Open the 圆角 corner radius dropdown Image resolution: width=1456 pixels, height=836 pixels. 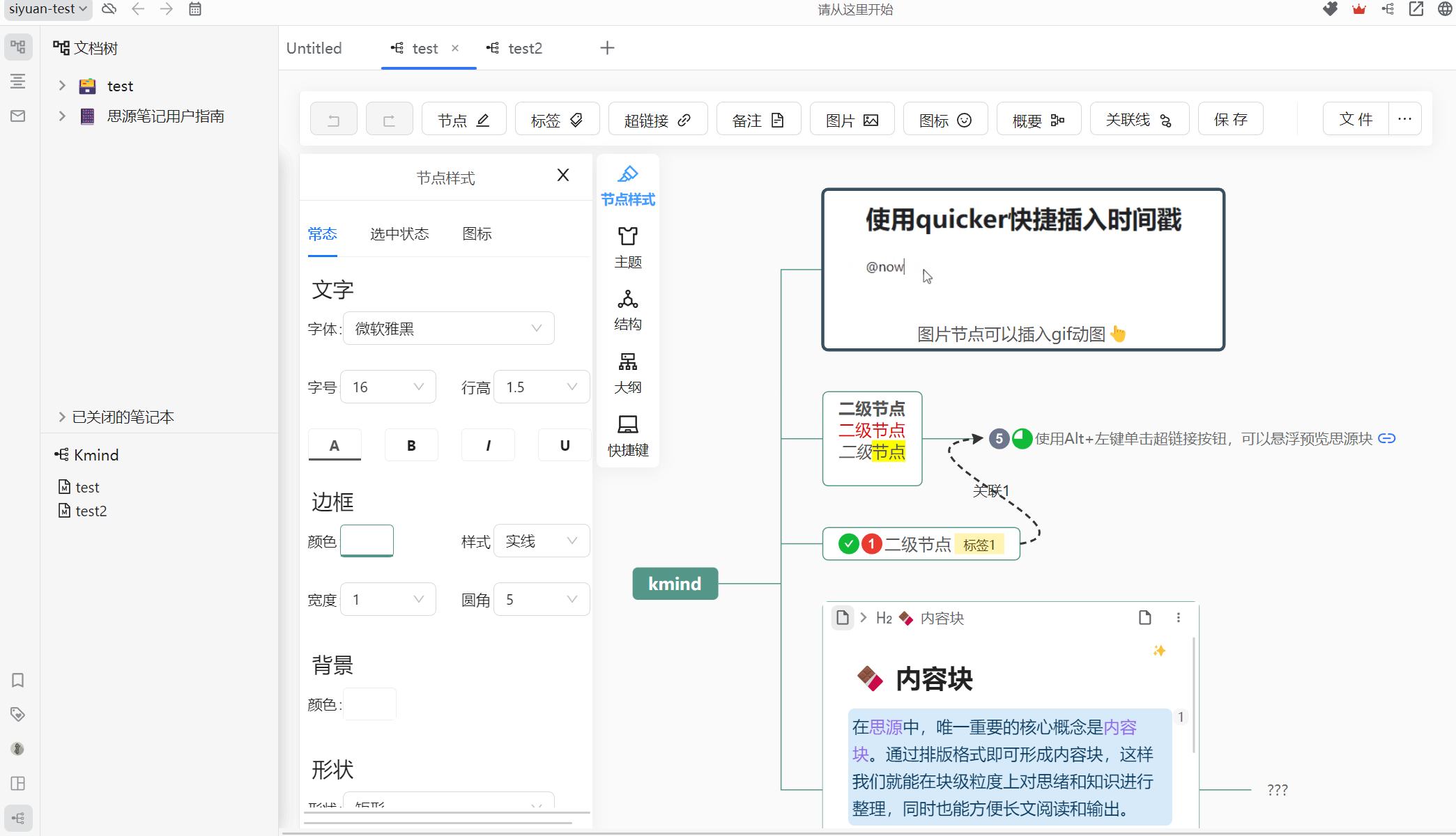[542, 600]
